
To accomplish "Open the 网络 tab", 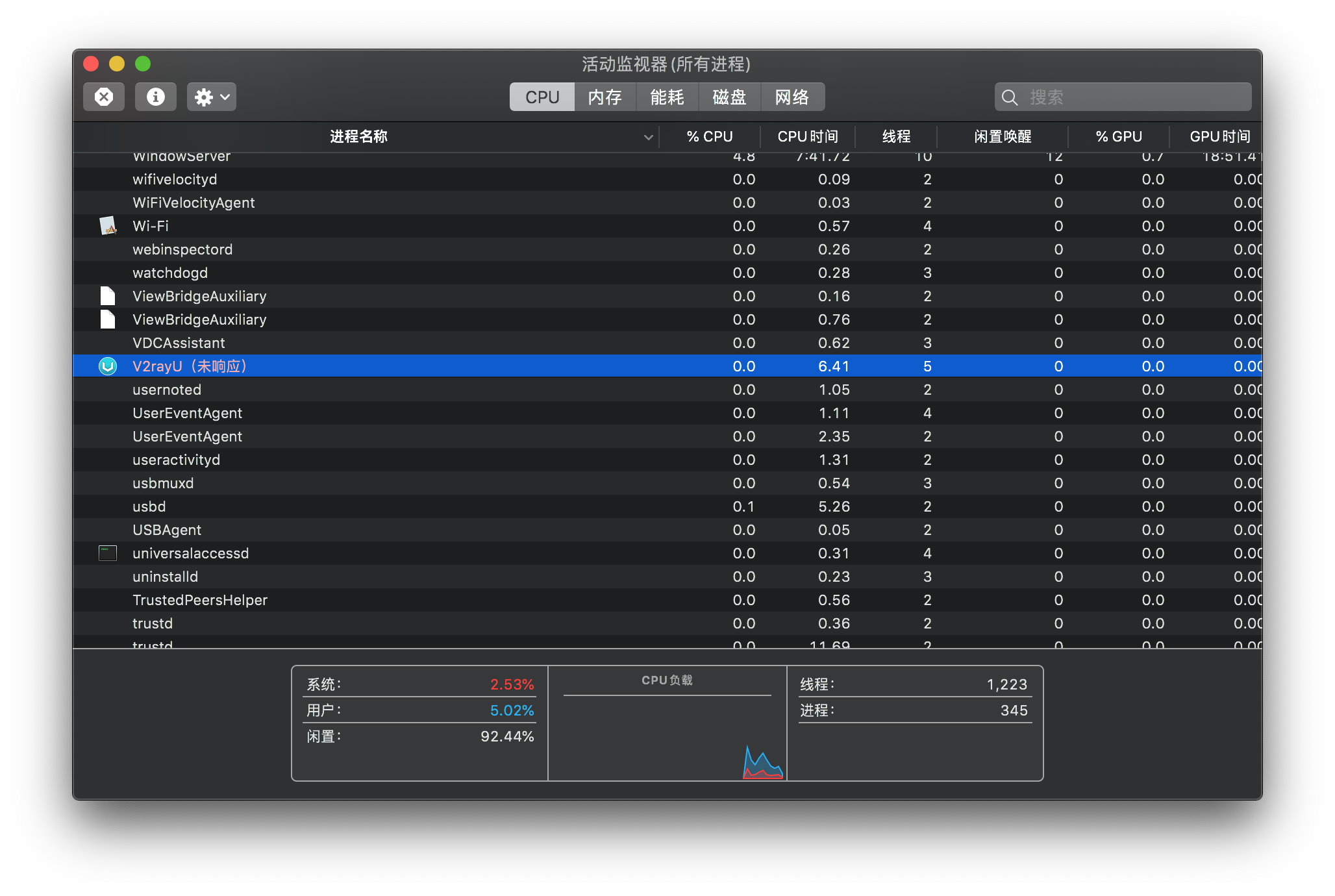I will click(792, 97).
